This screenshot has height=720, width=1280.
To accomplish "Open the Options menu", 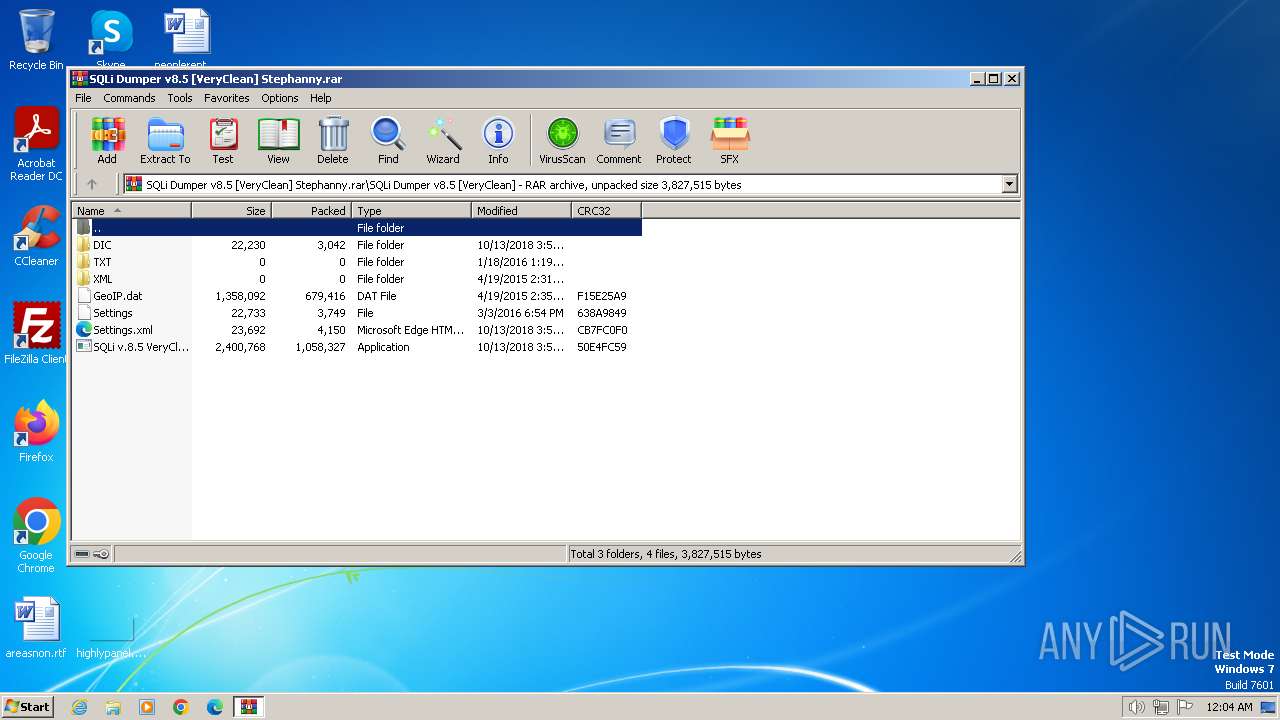I will pyautogui.click(x=280, y=98).
